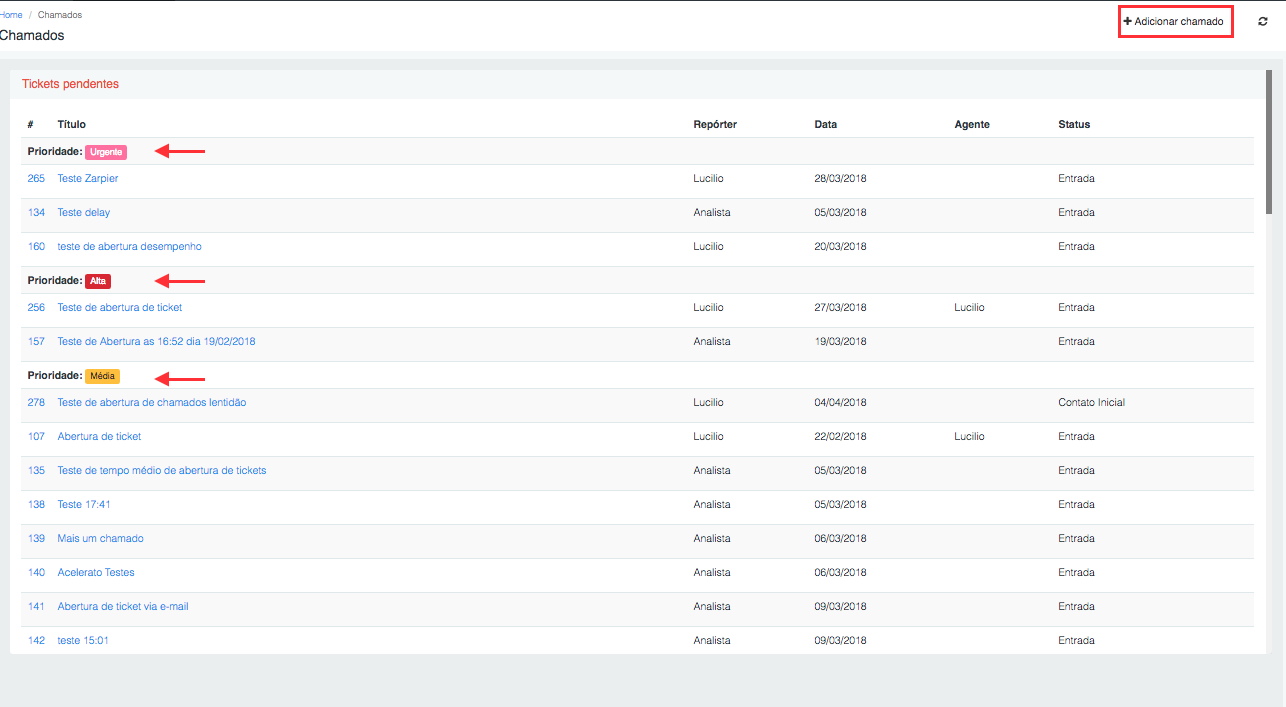Click the Agente column header
1286x707 pixels.
coord(972,124)
